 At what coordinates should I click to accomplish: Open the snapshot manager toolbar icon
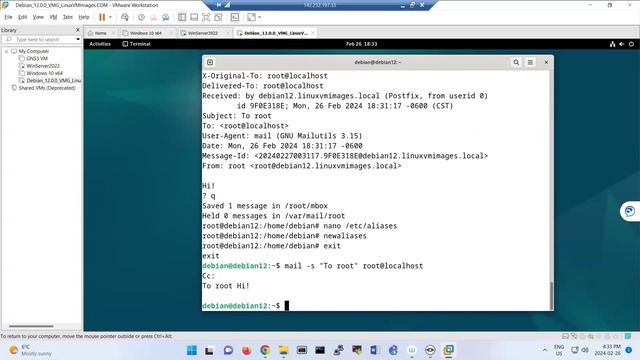tap(166, 17)
